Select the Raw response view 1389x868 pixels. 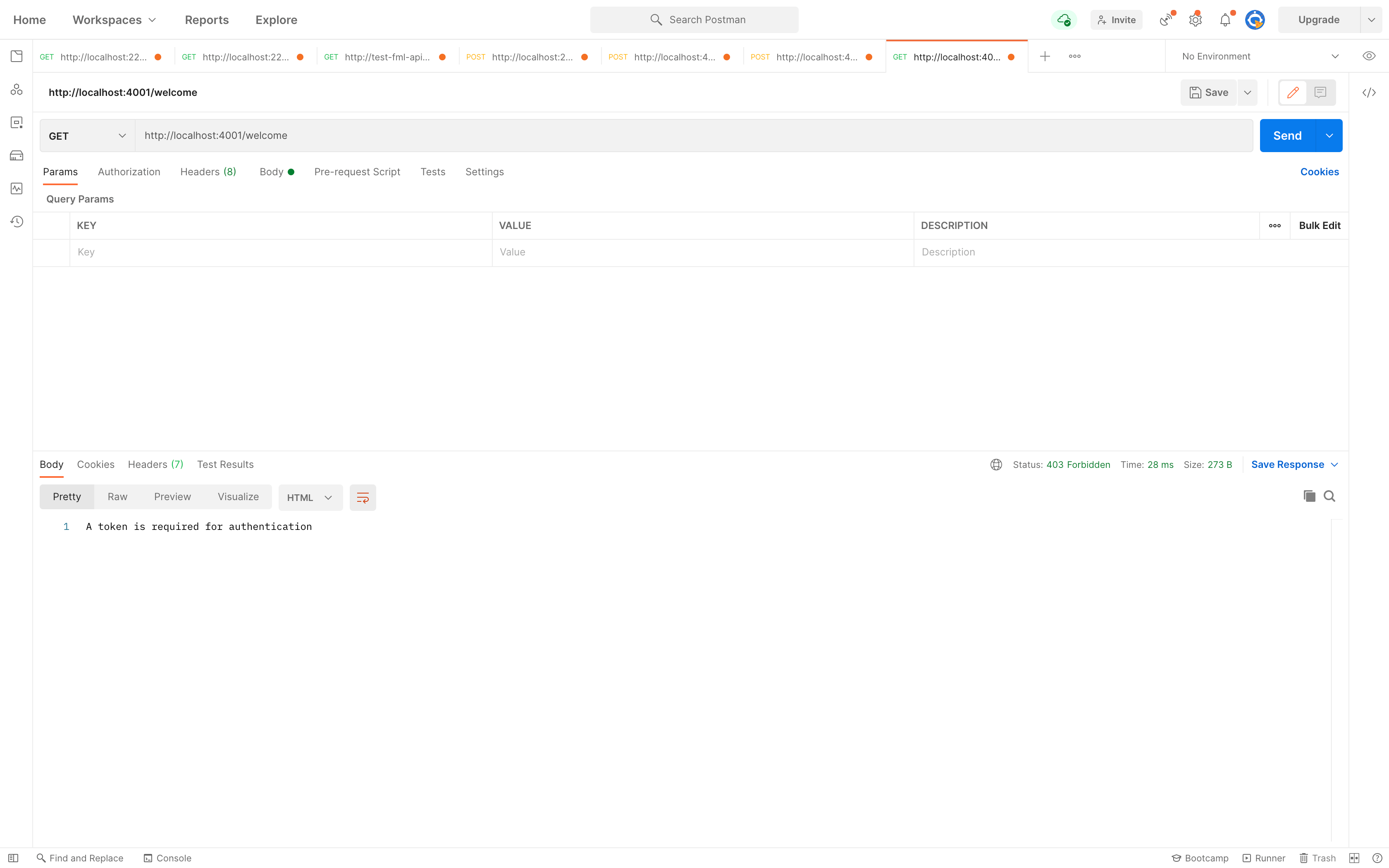tap(117, 496)
